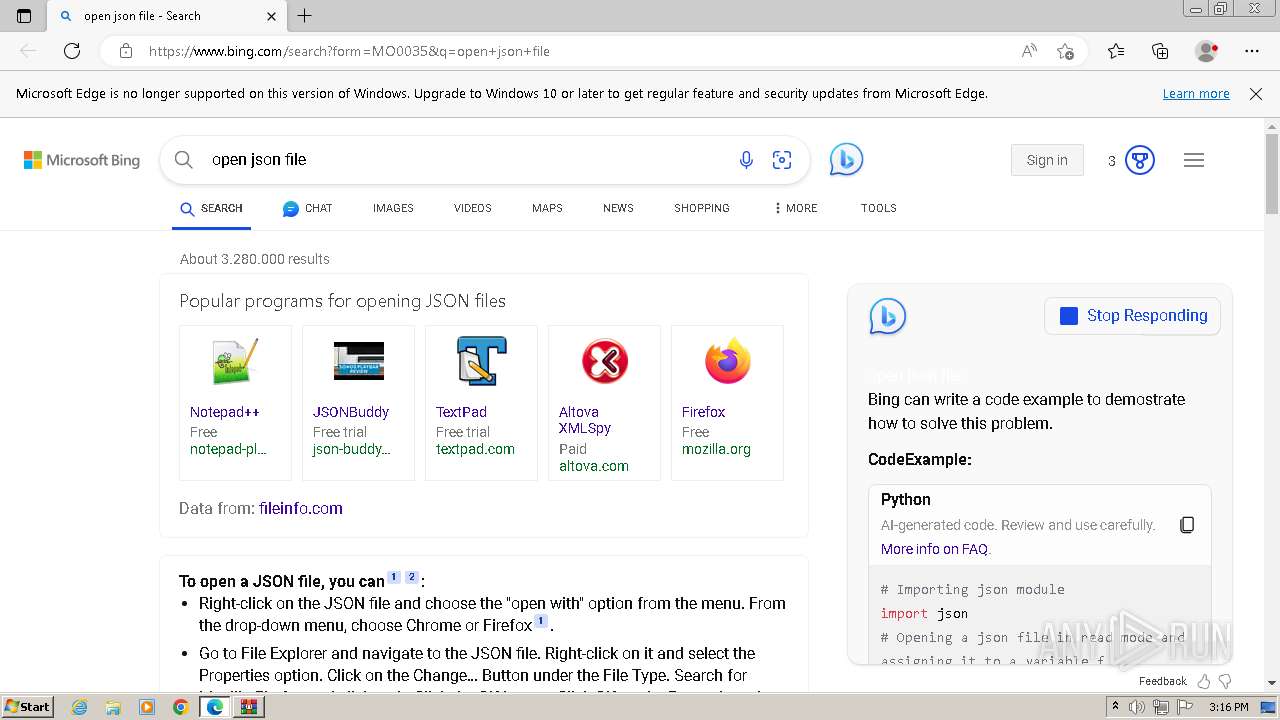The height and width of the screenshot is (720, 1280).
Task: Copy the Python code example
Action: [1187, 525]
